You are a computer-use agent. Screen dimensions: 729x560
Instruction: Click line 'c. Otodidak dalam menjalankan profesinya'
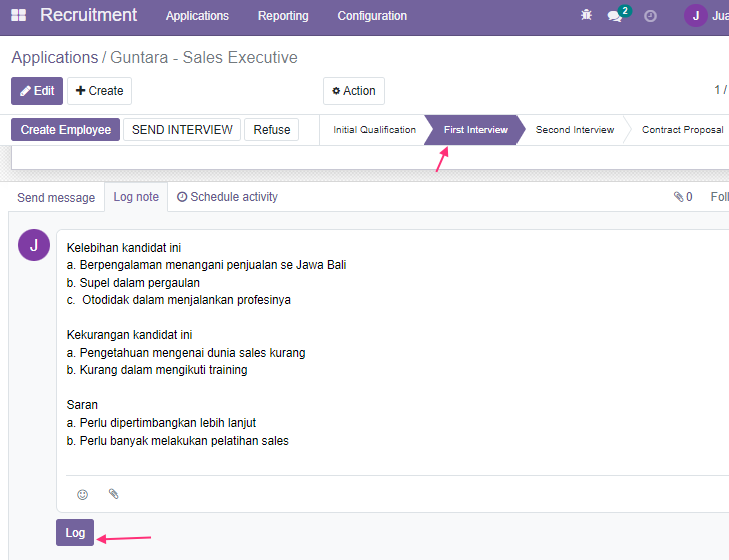179,300
